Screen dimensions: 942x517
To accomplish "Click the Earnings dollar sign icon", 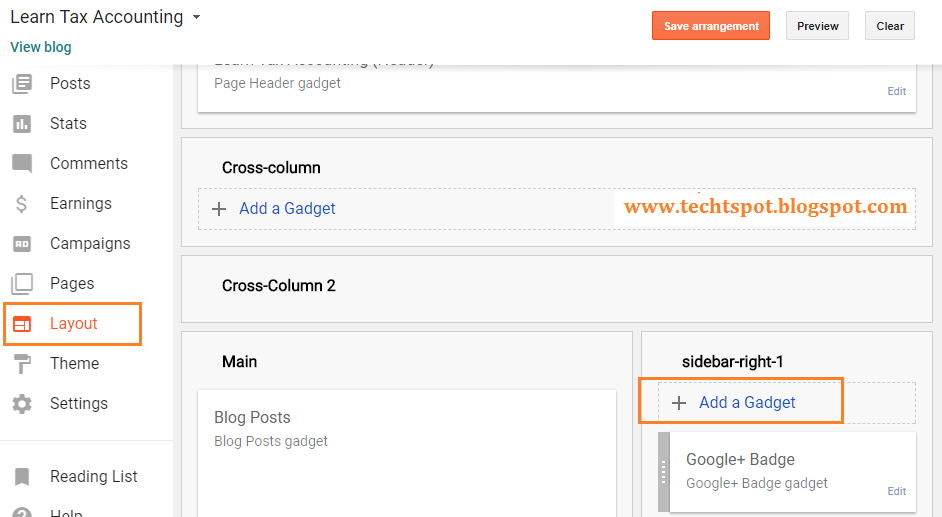I will (22, 204).
